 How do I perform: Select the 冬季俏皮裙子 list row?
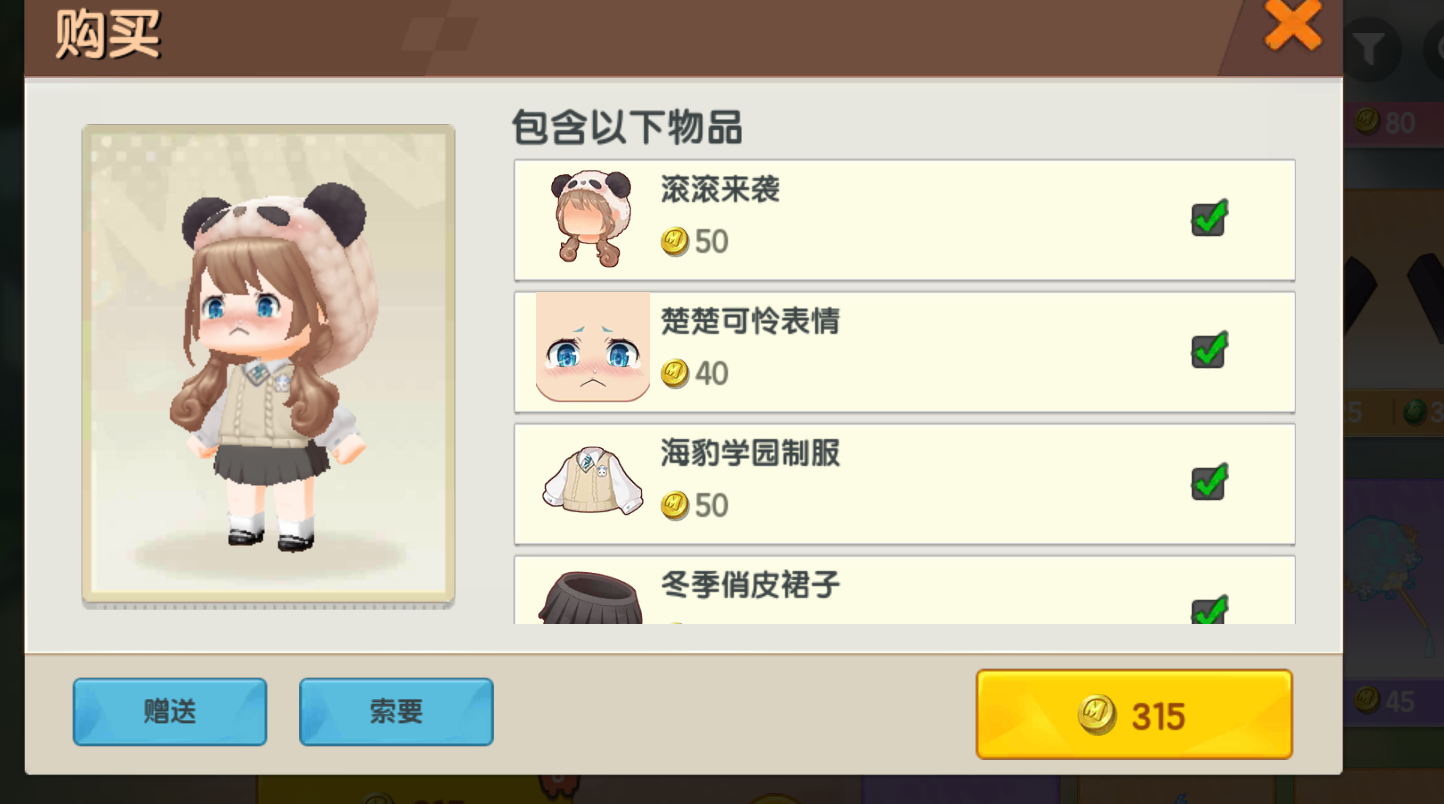(905, 590)
